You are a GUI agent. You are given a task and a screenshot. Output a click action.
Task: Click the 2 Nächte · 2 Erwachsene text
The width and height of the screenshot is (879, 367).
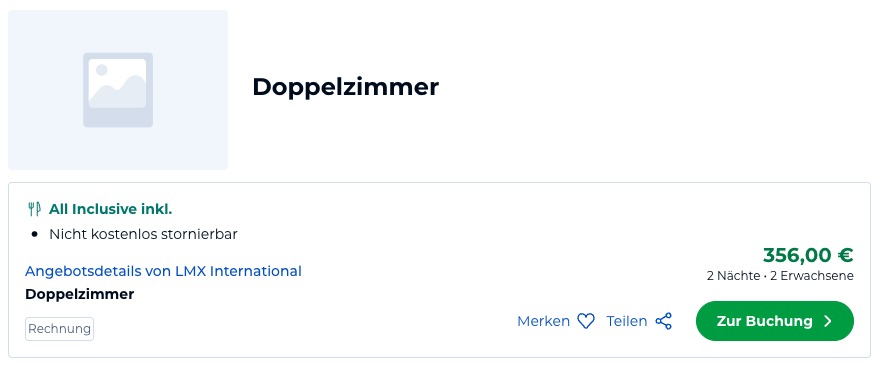[780, 276]
